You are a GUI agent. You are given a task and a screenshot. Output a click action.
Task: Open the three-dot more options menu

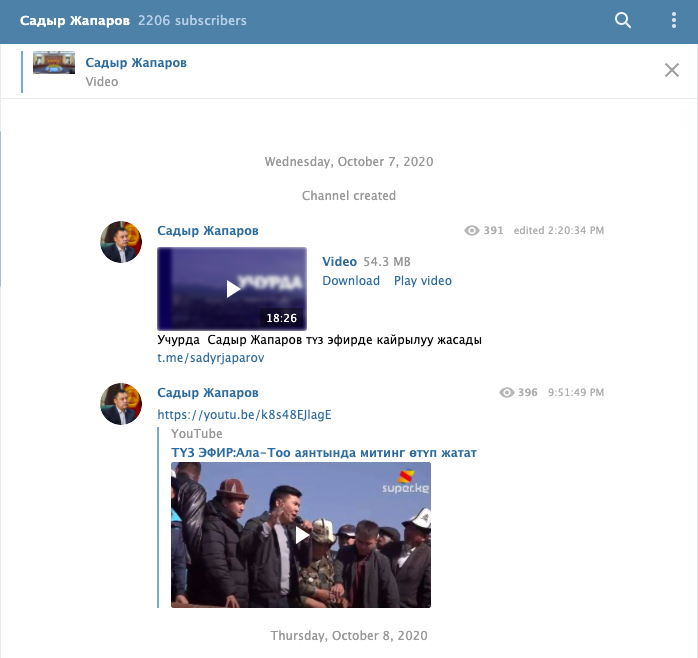click(x=673, y=20)
